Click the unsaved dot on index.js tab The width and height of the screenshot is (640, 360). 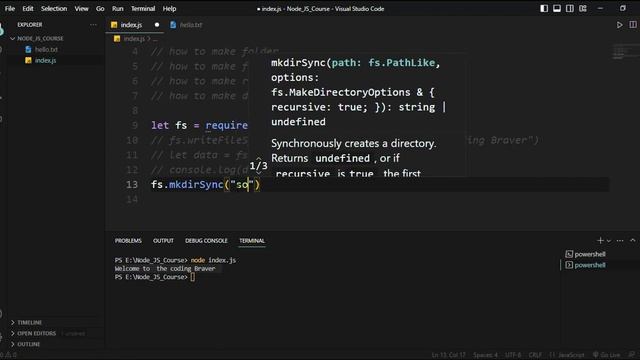point(157,25)
